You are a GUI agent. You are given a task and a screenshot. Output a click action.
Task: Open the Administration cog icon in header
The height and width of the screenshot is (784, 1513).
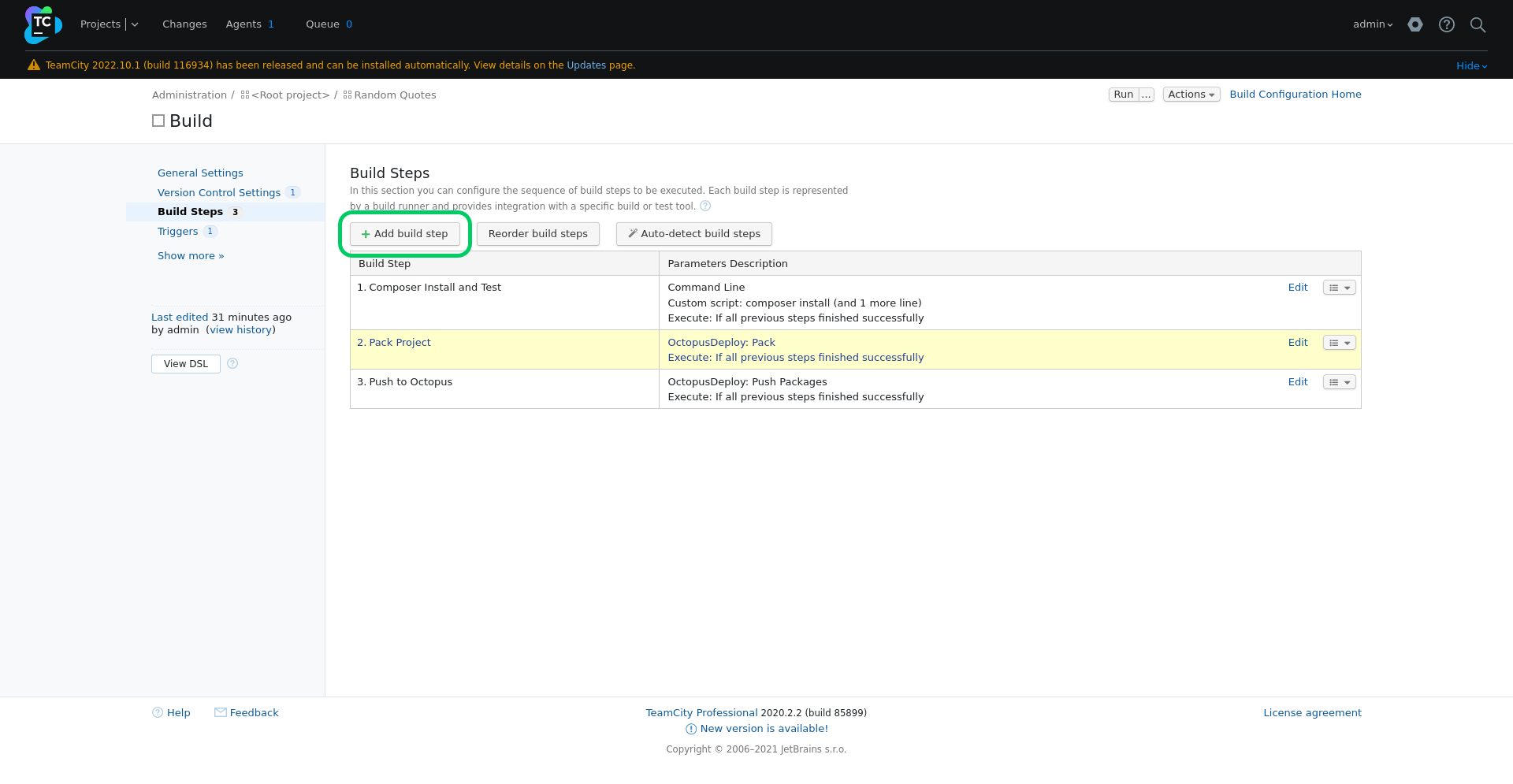click(1415, 24)
